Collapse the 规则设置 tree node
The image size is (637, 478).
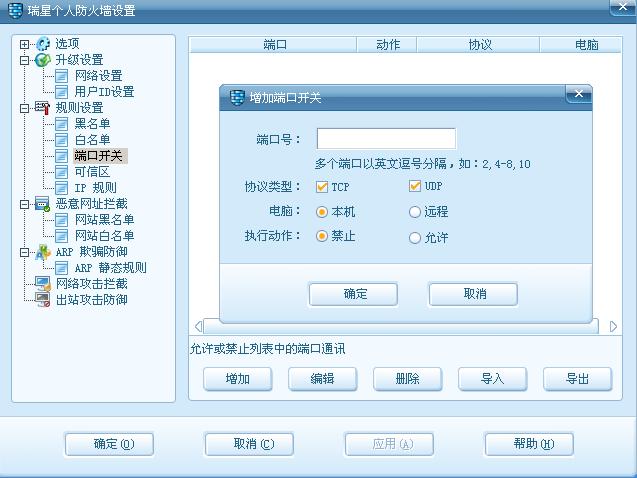tap(24, 108)
